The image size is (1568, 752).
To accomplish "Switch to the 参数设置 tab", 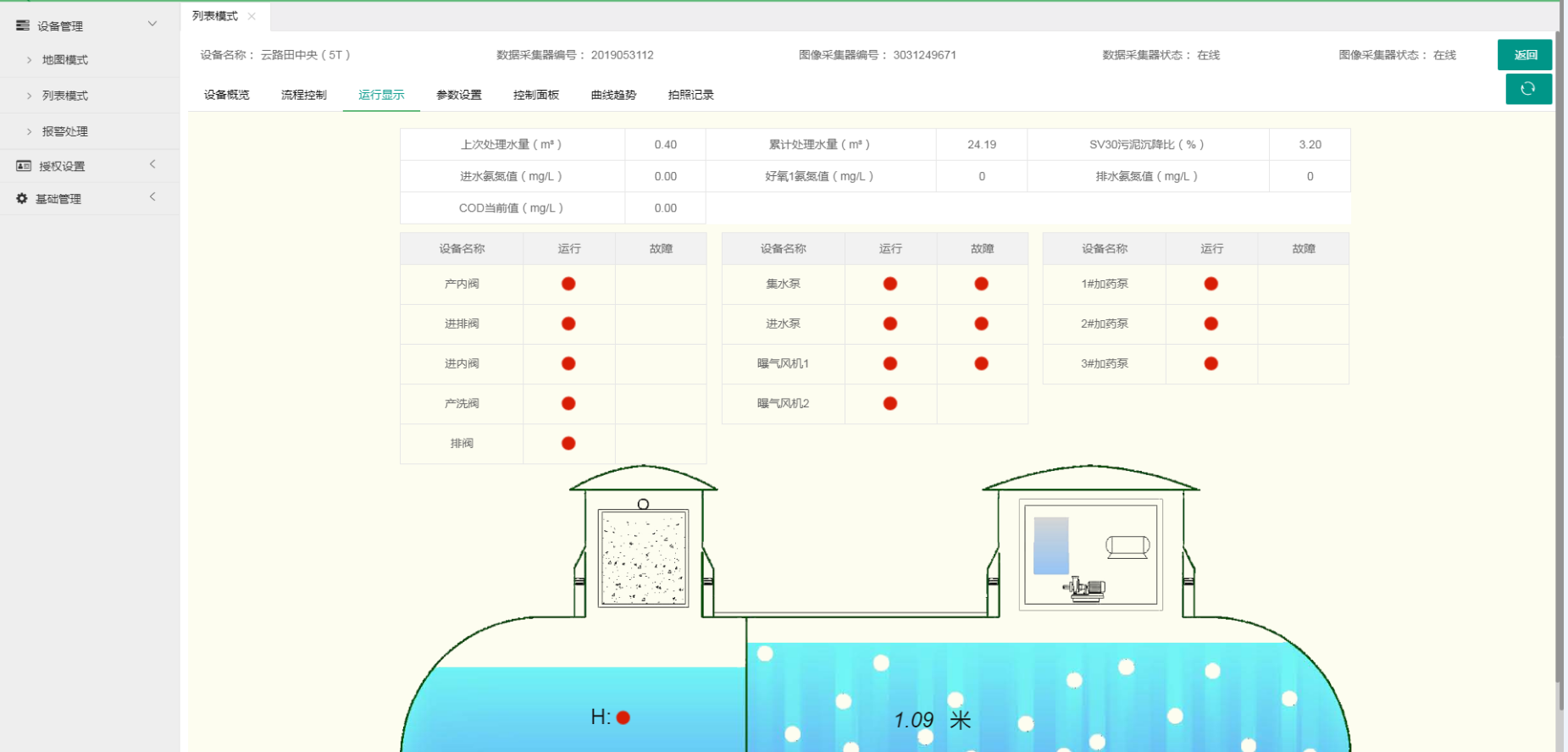I will pos(458,95).
